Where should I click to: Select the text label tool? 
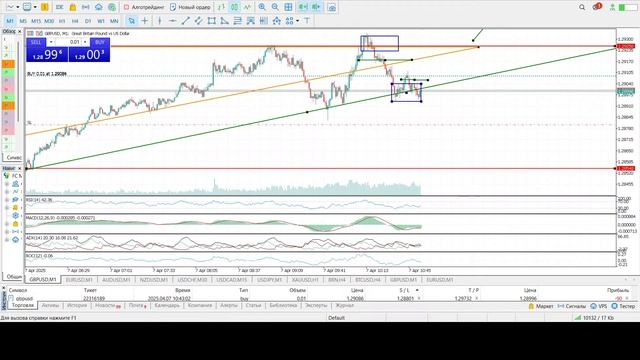click(307, 20)
